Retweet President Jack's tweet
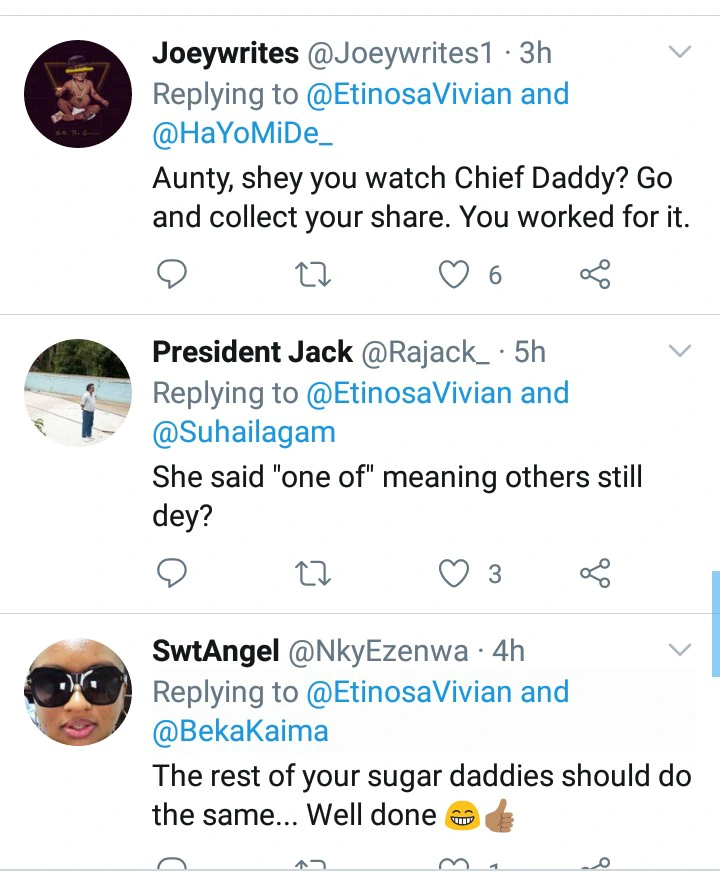 pyautogui.click(x=313, y=573)
